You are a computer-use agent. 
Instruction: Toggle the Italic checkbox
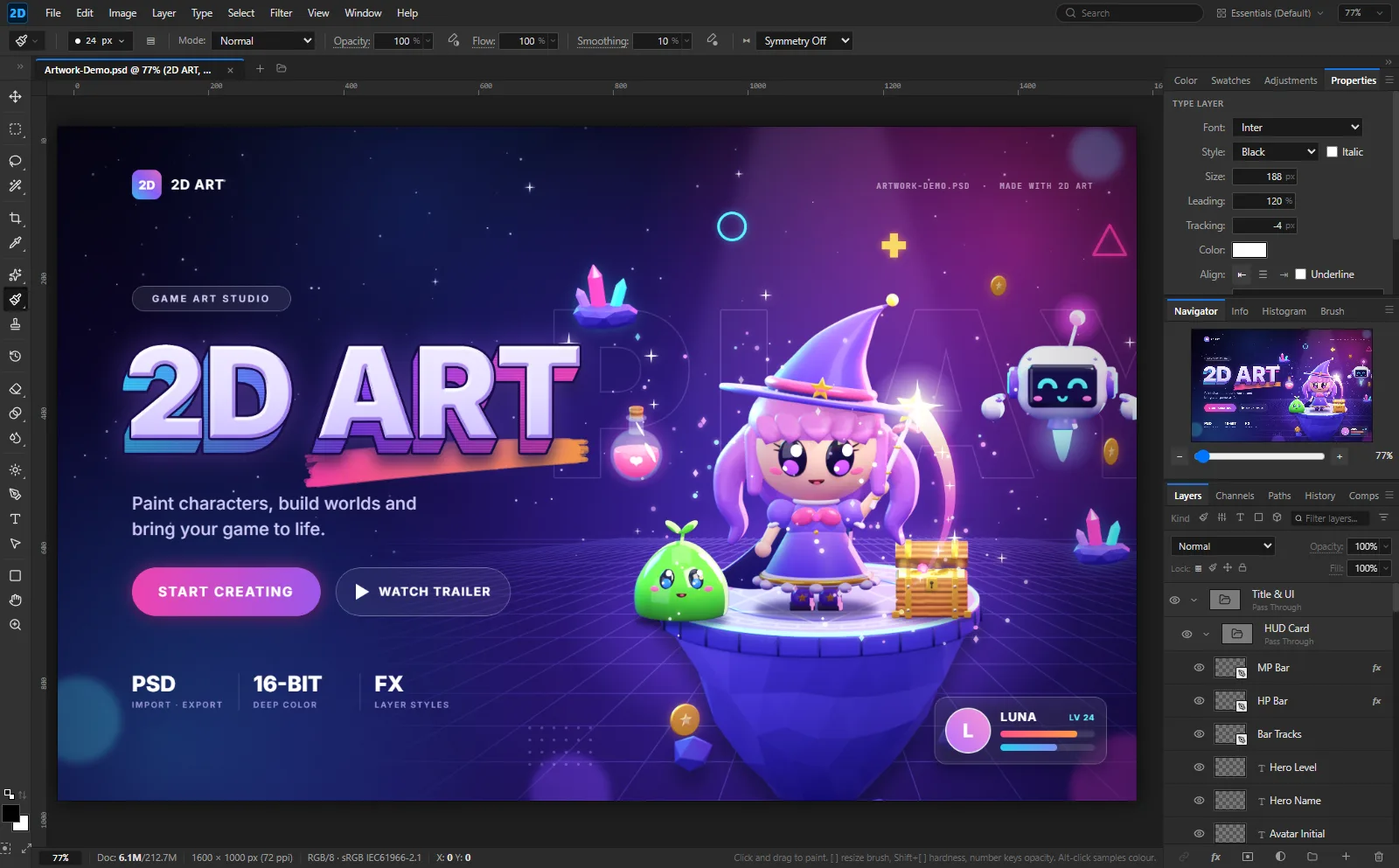coord(1332,152)
